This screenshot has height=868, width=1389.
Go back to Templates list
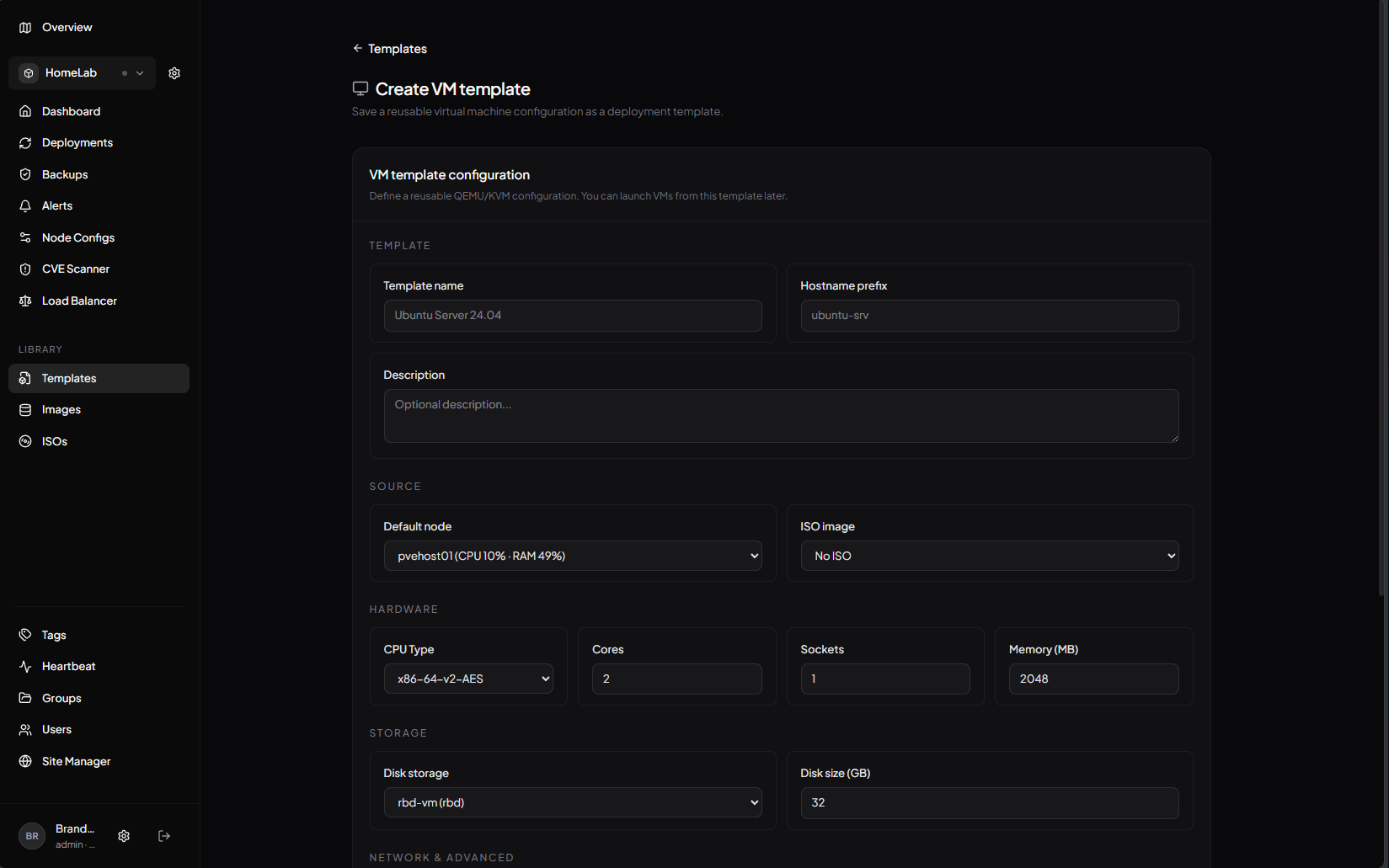[x=390, y=49]
